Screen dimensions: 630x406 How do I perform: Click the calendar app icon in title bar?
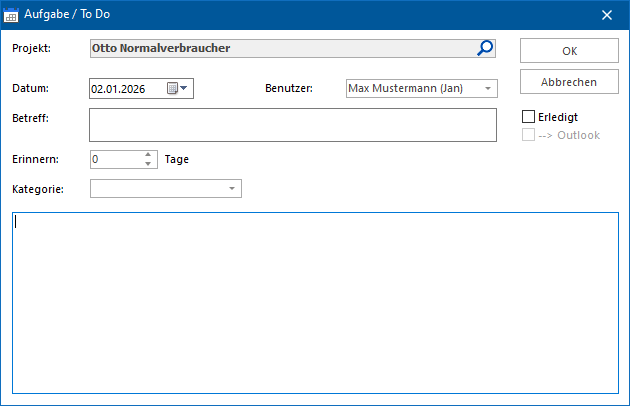[x=11, y=15]
